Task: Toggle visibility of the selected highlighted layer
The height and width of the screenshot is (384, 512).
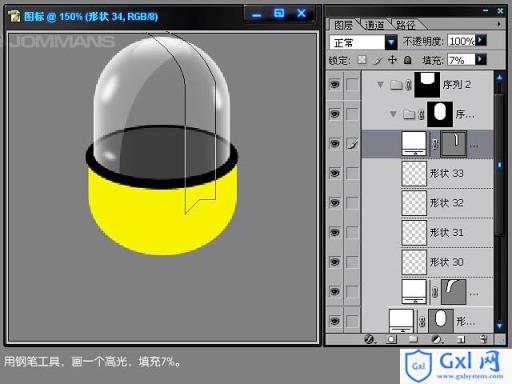Action: pyautogui.click(x=335, y=144)
